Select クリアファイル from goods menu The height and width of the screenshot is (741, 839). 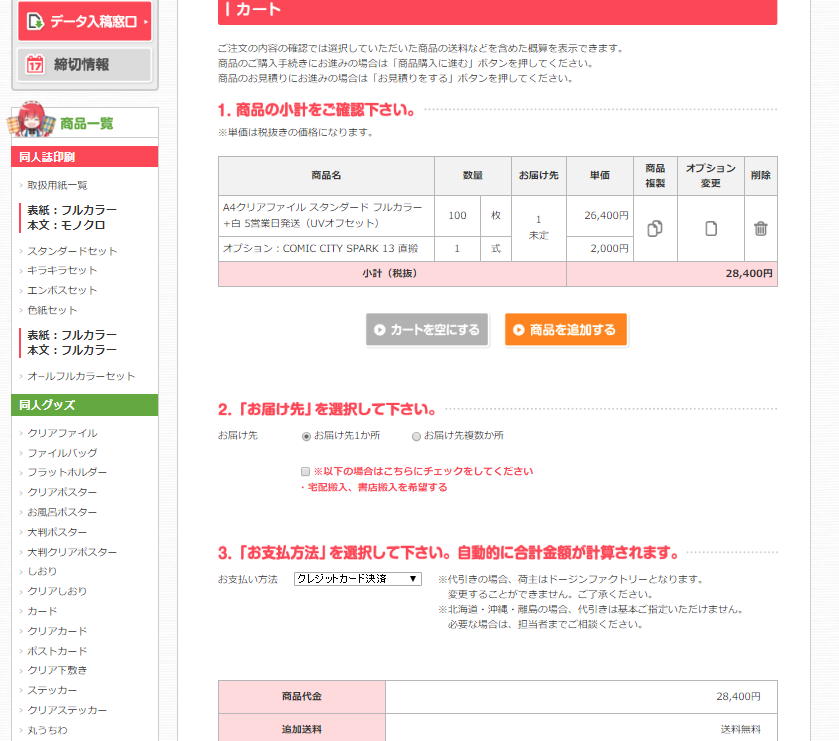point(62,433)
